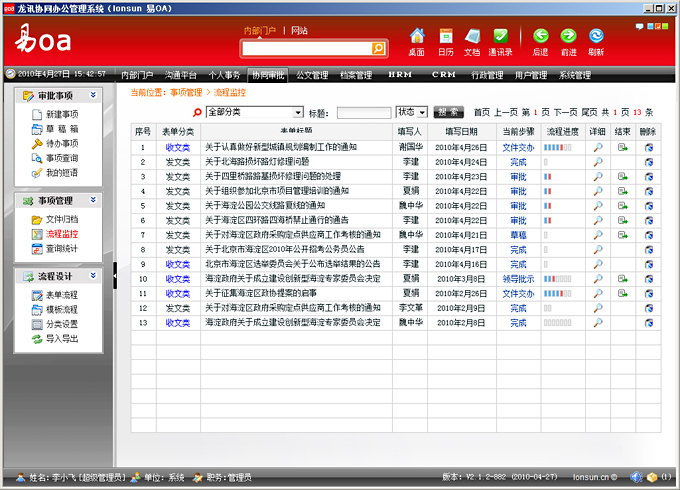Switch to 个人事务 menu
This screenshot has width=680, height=490.
224,75
